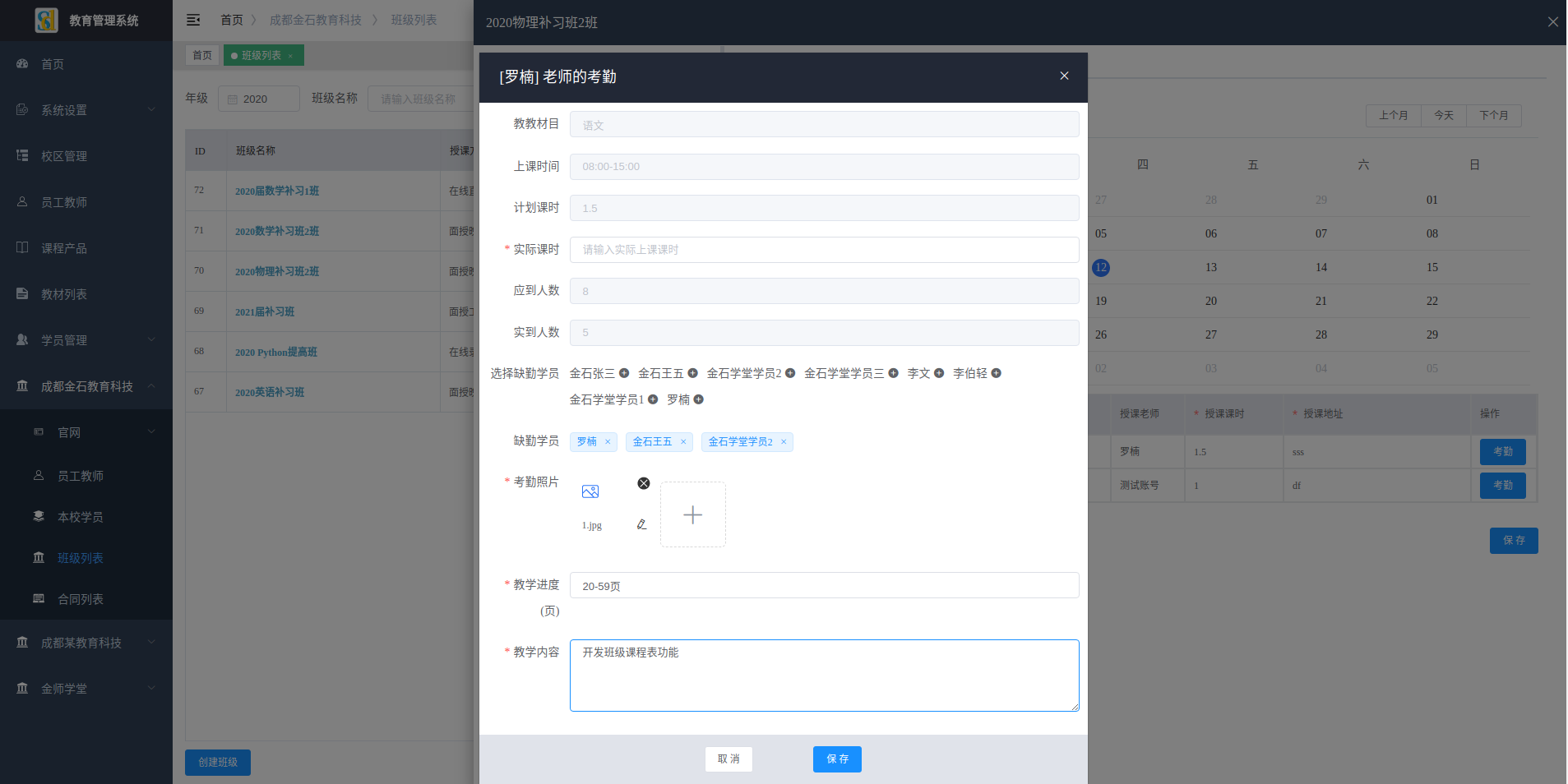Image resolution: width=1568 pixels, height=784 pixels.
Task: Toggle the sidebar collapse icon
Action: (193, 20)
